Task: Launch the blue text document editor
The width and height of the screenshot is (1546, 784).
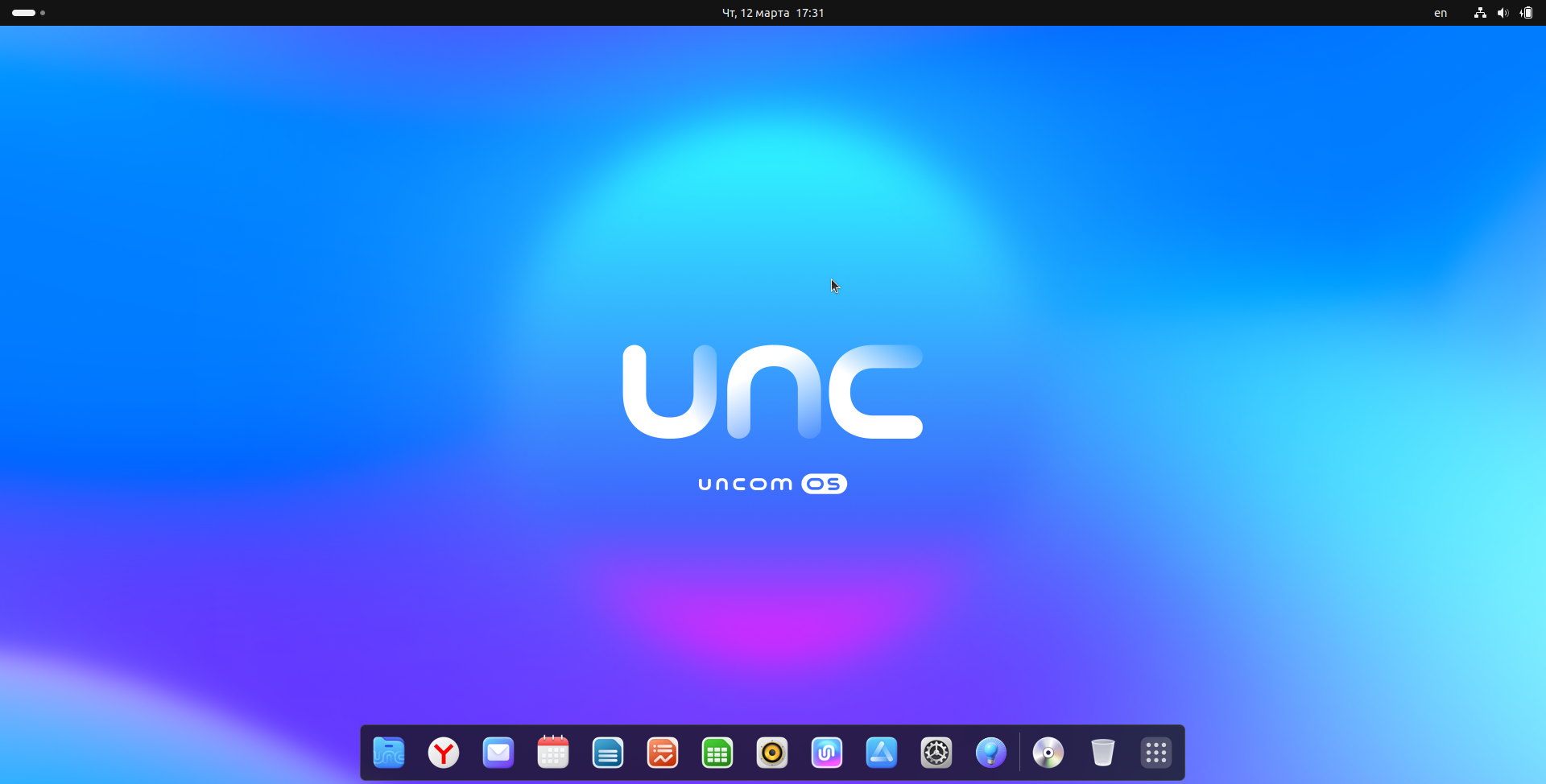Action: point(608,753)
